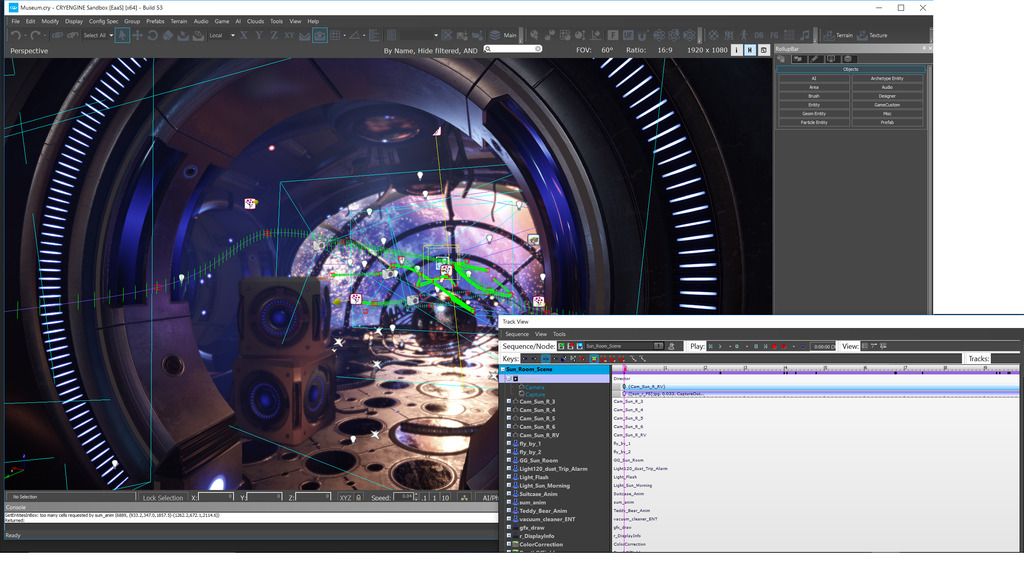Open the Select All filter dropdown
1024x576 pixels.
coord(98,35)
